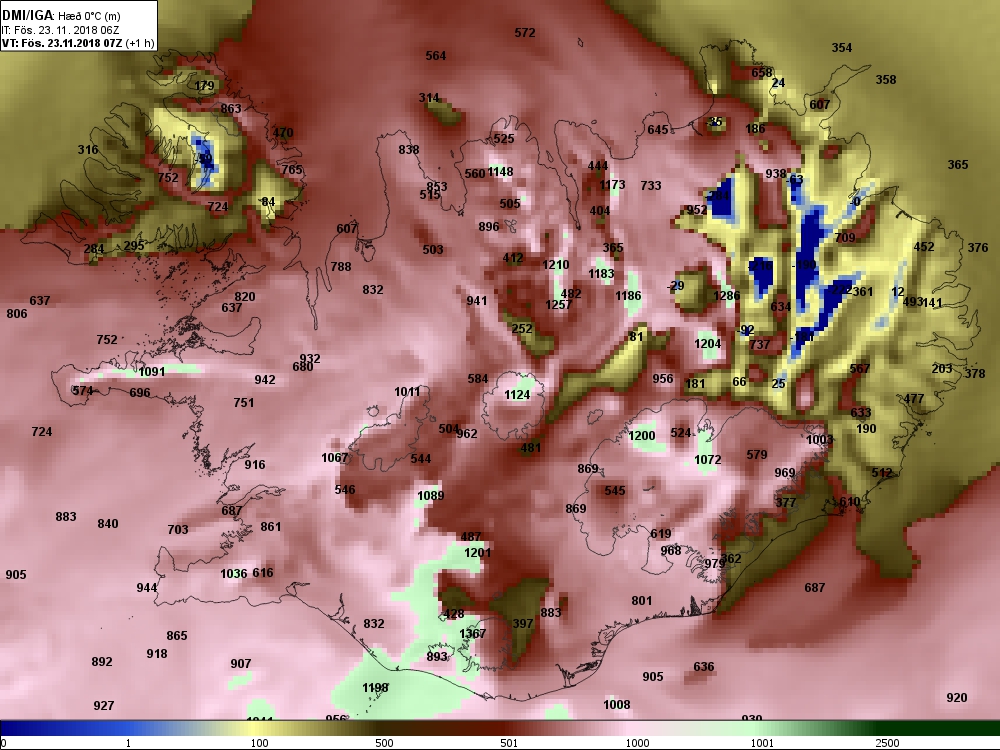Click the value 1204 on the map

[x=707, y=344]
